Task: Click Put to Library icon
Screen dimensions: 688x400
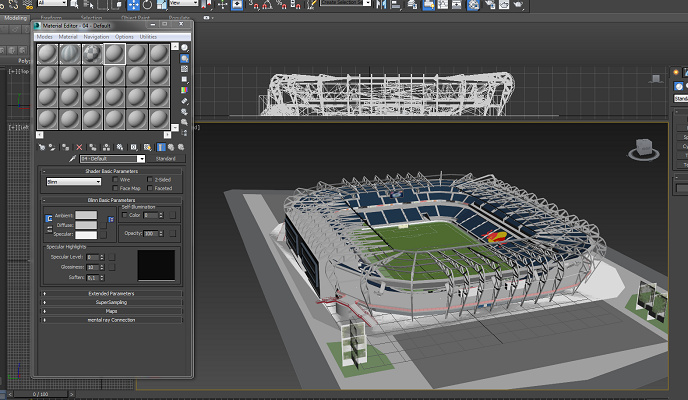Action: click(120, 147)
